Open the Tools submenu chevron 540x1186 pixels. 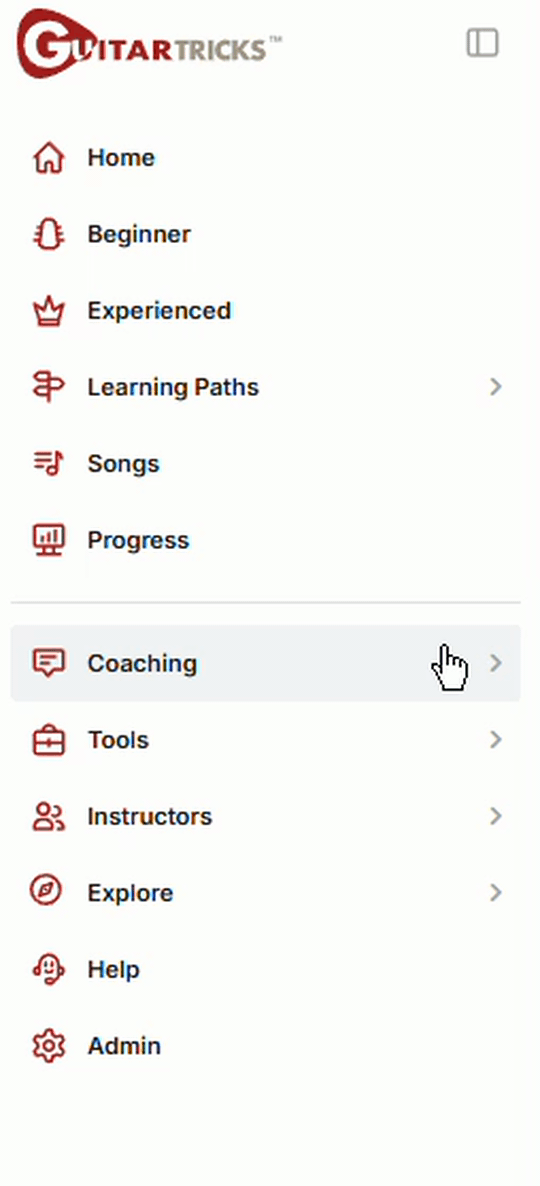point(495,740)
